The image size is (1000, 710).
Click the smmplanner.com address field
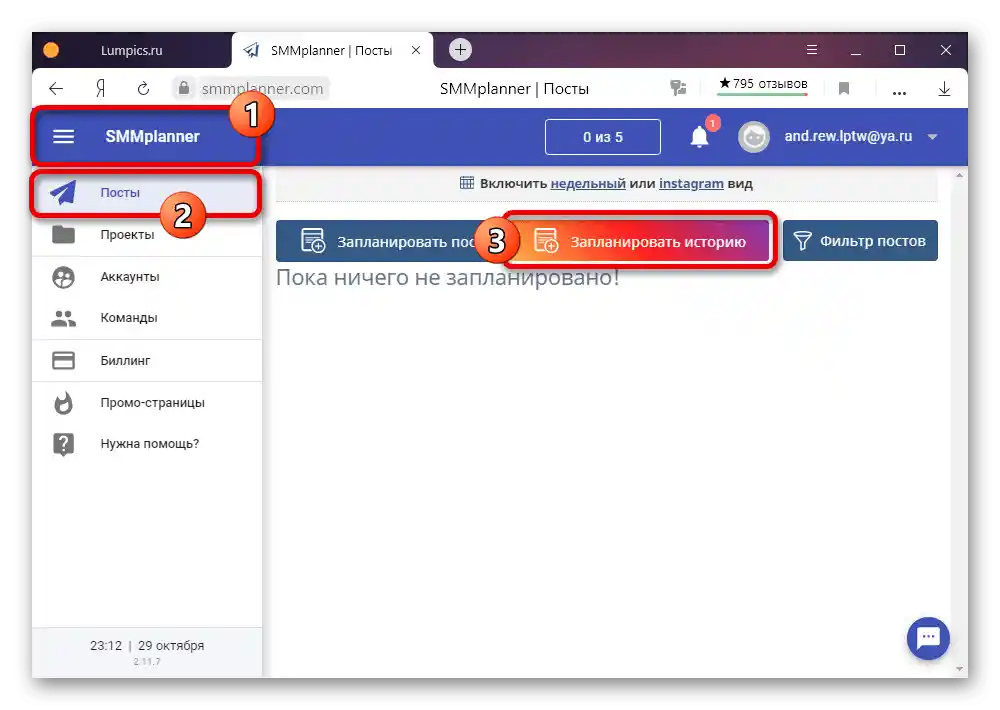(x=262, y=89)
